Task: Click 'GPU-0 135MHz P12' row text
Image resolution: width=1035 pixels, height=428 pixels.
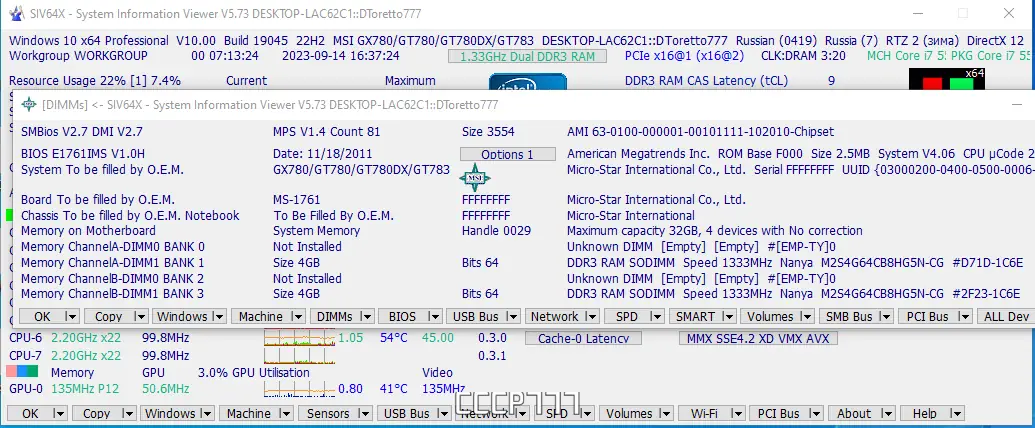Action: [x=64, y=389]
